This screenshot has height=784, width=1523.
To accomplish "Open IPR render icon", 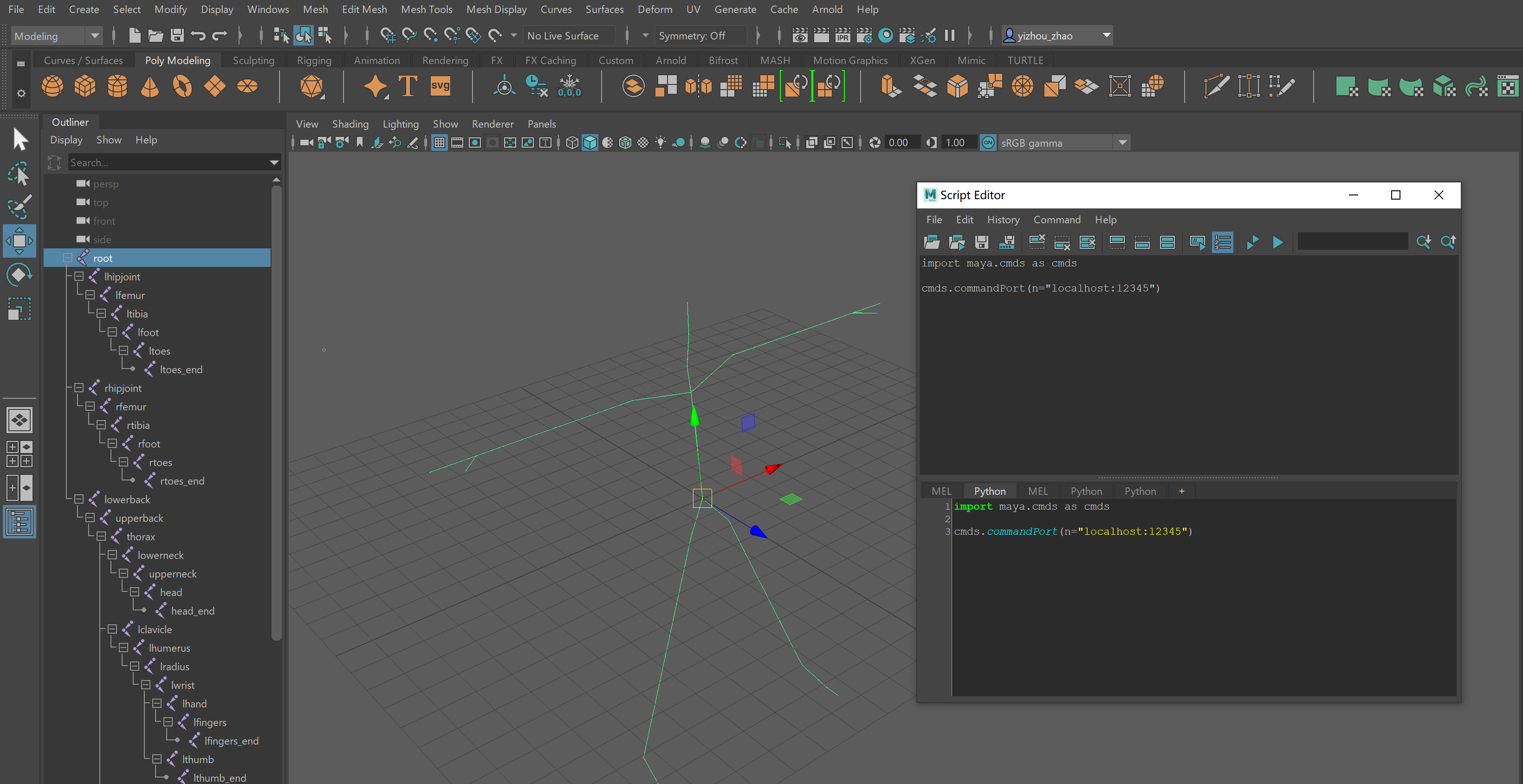I will point(843,35).
